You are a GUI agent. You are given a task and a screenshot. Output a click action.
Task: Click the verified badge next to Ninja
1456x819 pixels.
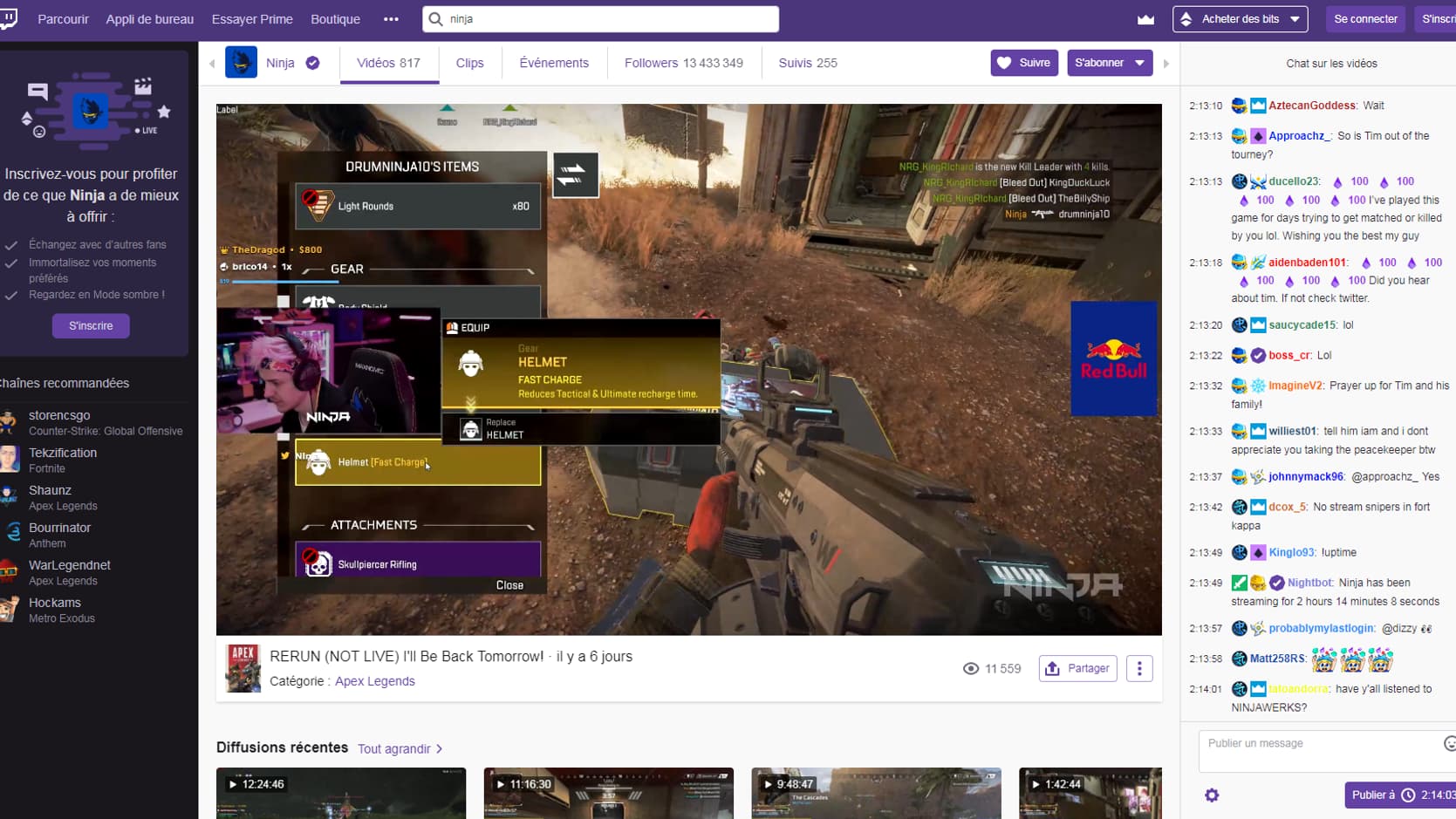[312, 63]
